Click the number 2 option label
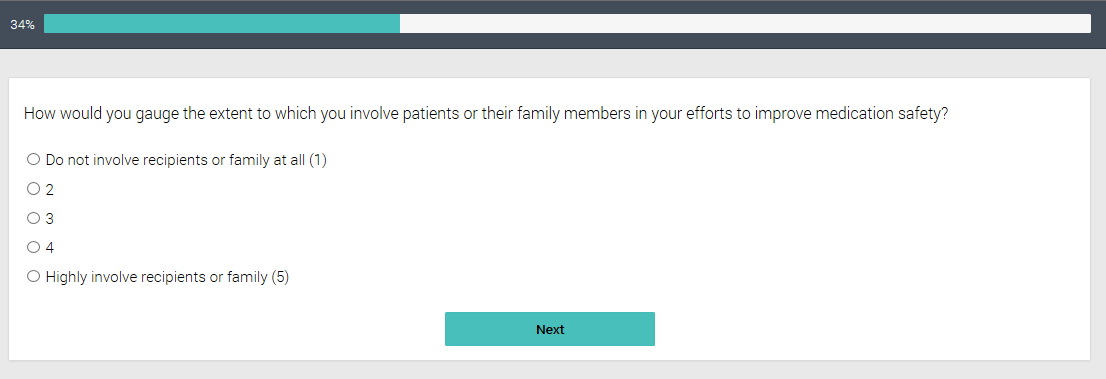1106x379 pixels. click(49, 190)
